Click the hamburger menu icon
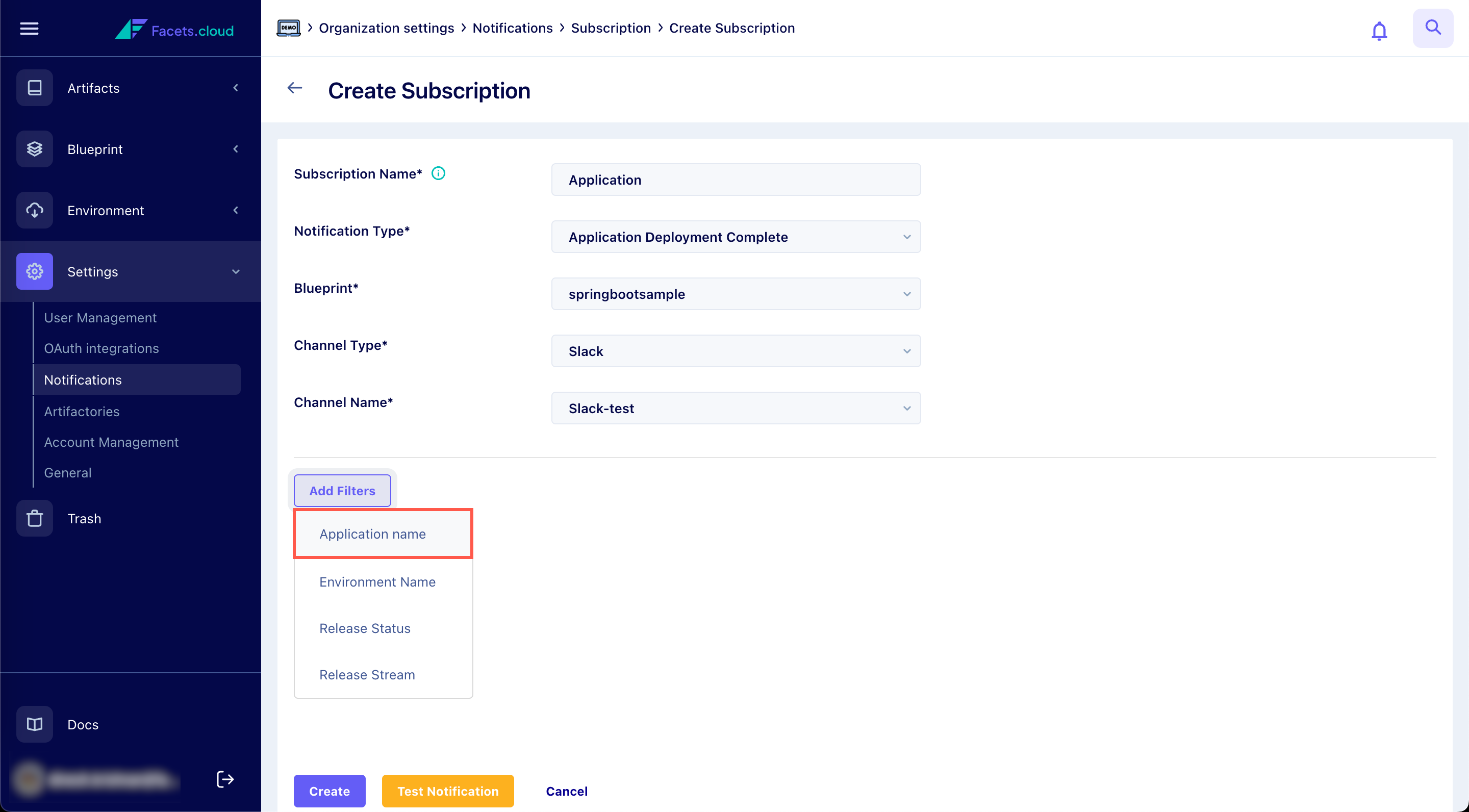The image size is (1469, 812). coord(29,29)
